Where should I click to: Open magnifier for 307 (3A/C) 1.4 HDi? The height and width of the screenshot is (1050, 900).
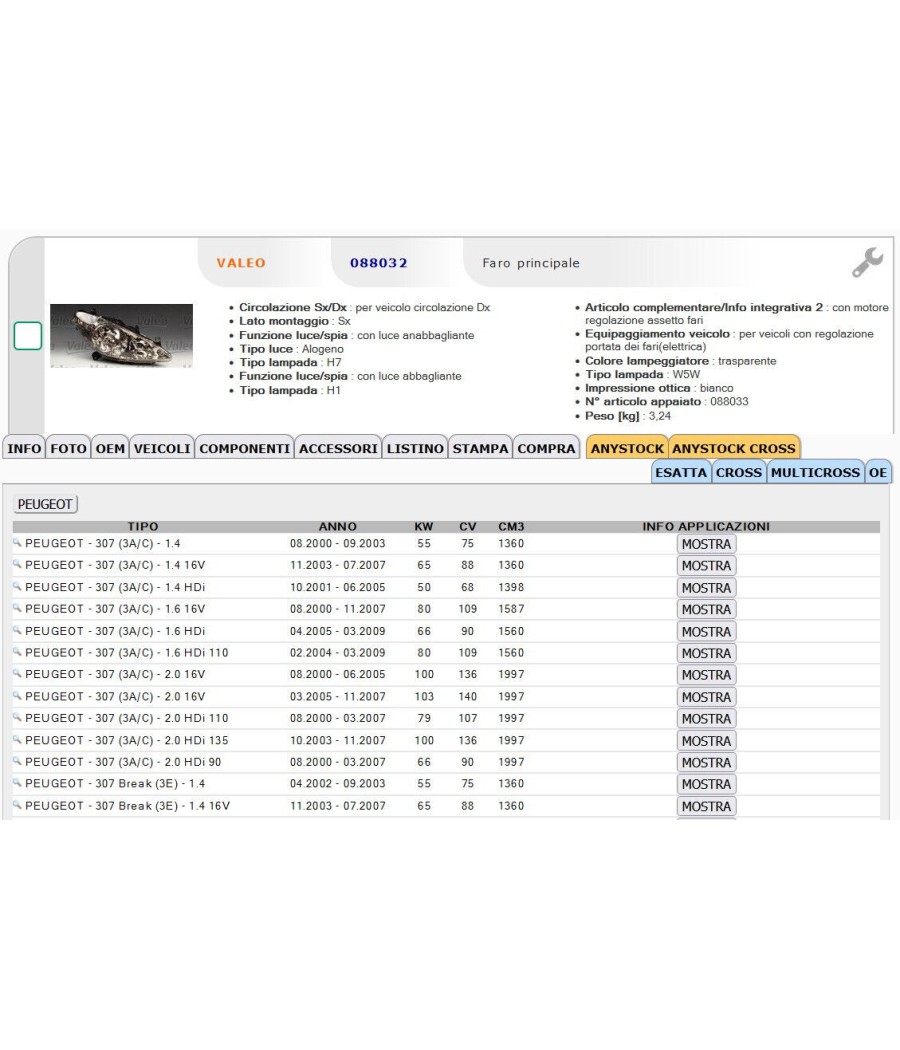tap(17, 587)
